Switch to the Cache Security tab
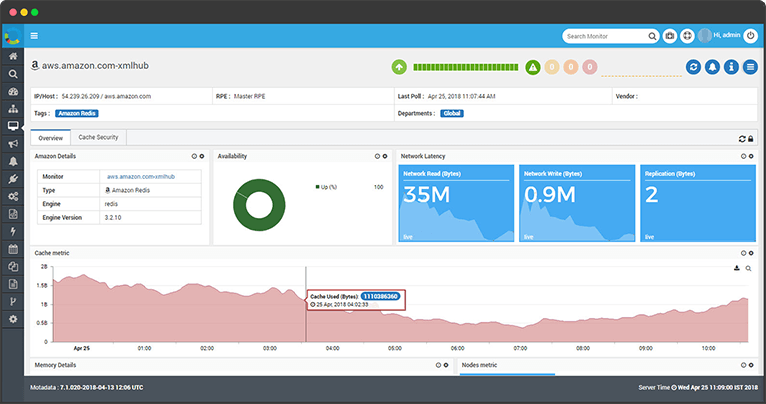Viewport: 766px width, 404px height. pos(99,137)
